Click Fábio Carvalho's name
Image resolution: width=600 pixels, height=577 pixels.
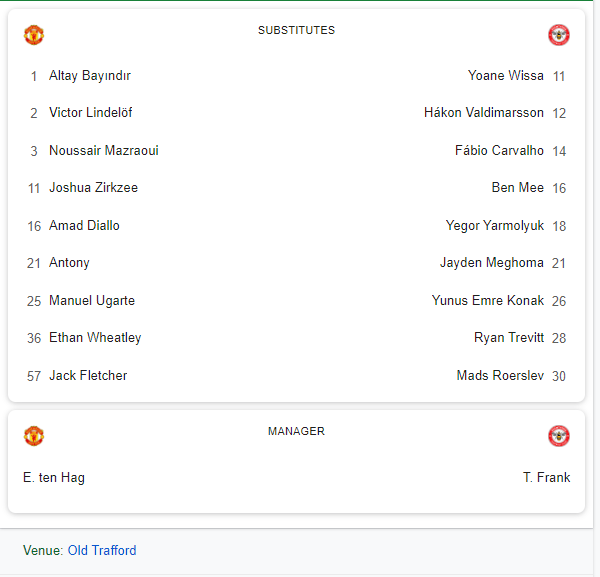point(499,150)
